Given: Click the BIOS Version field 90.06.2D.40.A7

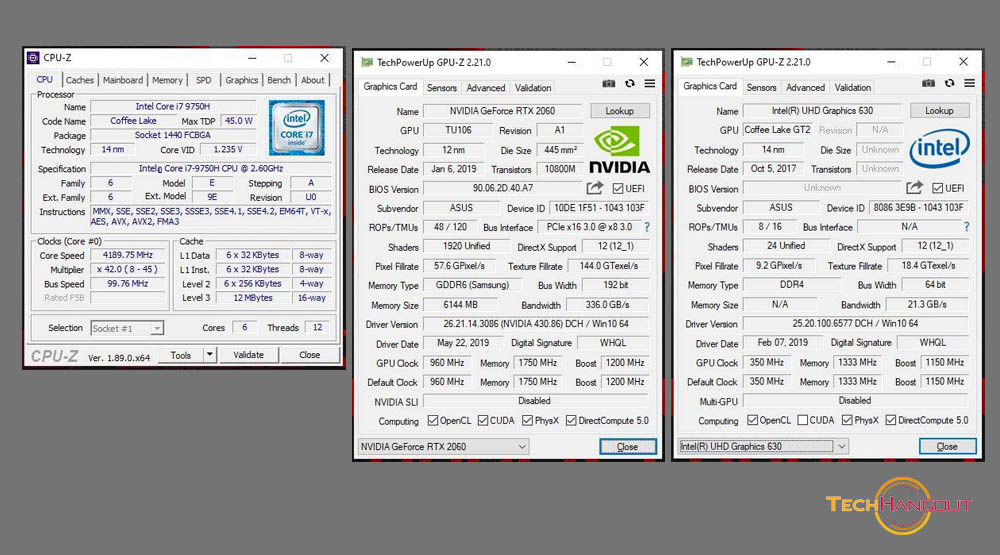Looking at the screenshot, I should click(x=503, y=188).
